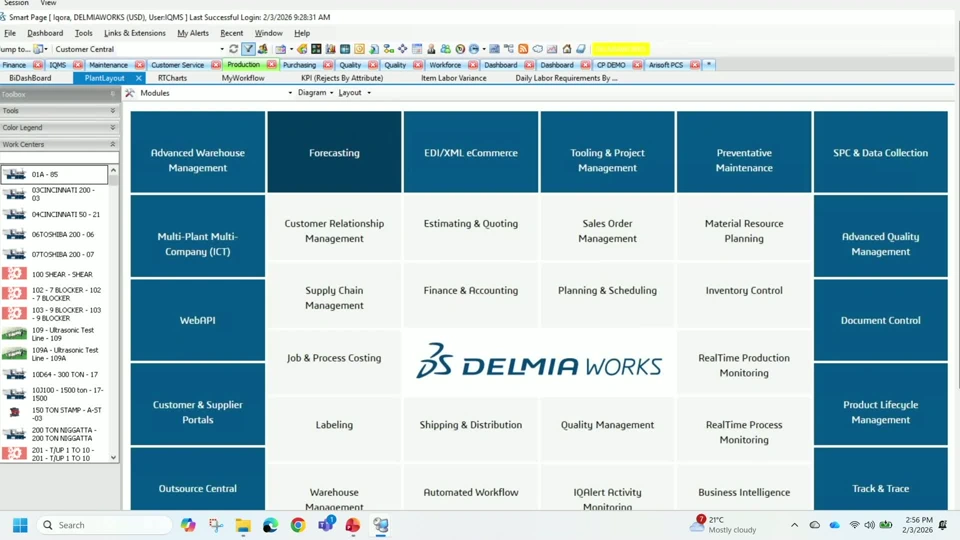Viewport: 960px width, 540px height.
Task: Click the bar chart toolbar icon
Action: pos(331,49)
